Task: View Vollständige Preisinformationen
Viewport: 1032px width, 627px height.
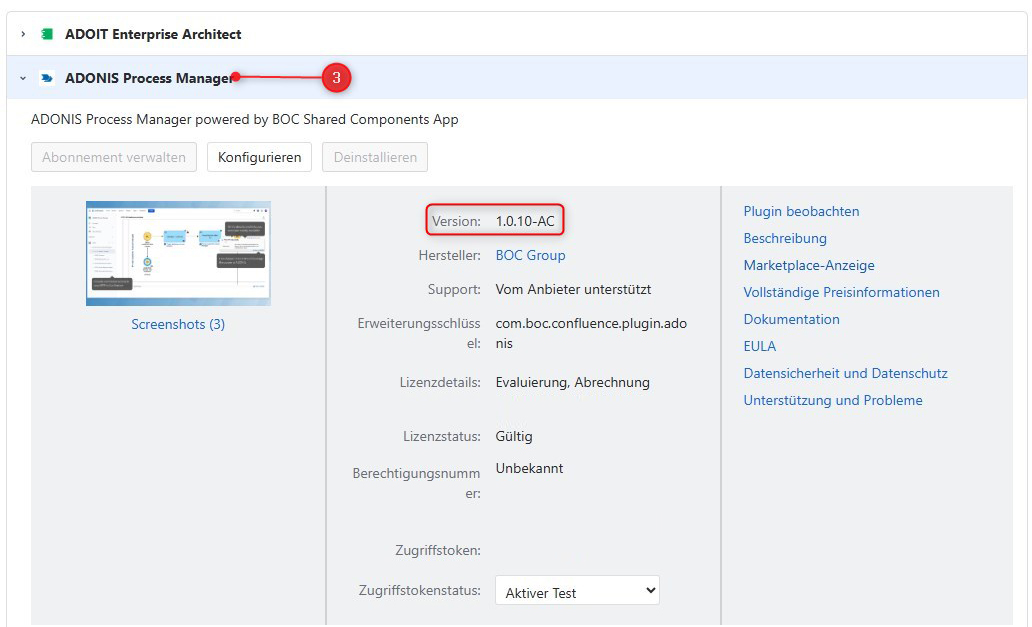Action: tap(841, 292)
